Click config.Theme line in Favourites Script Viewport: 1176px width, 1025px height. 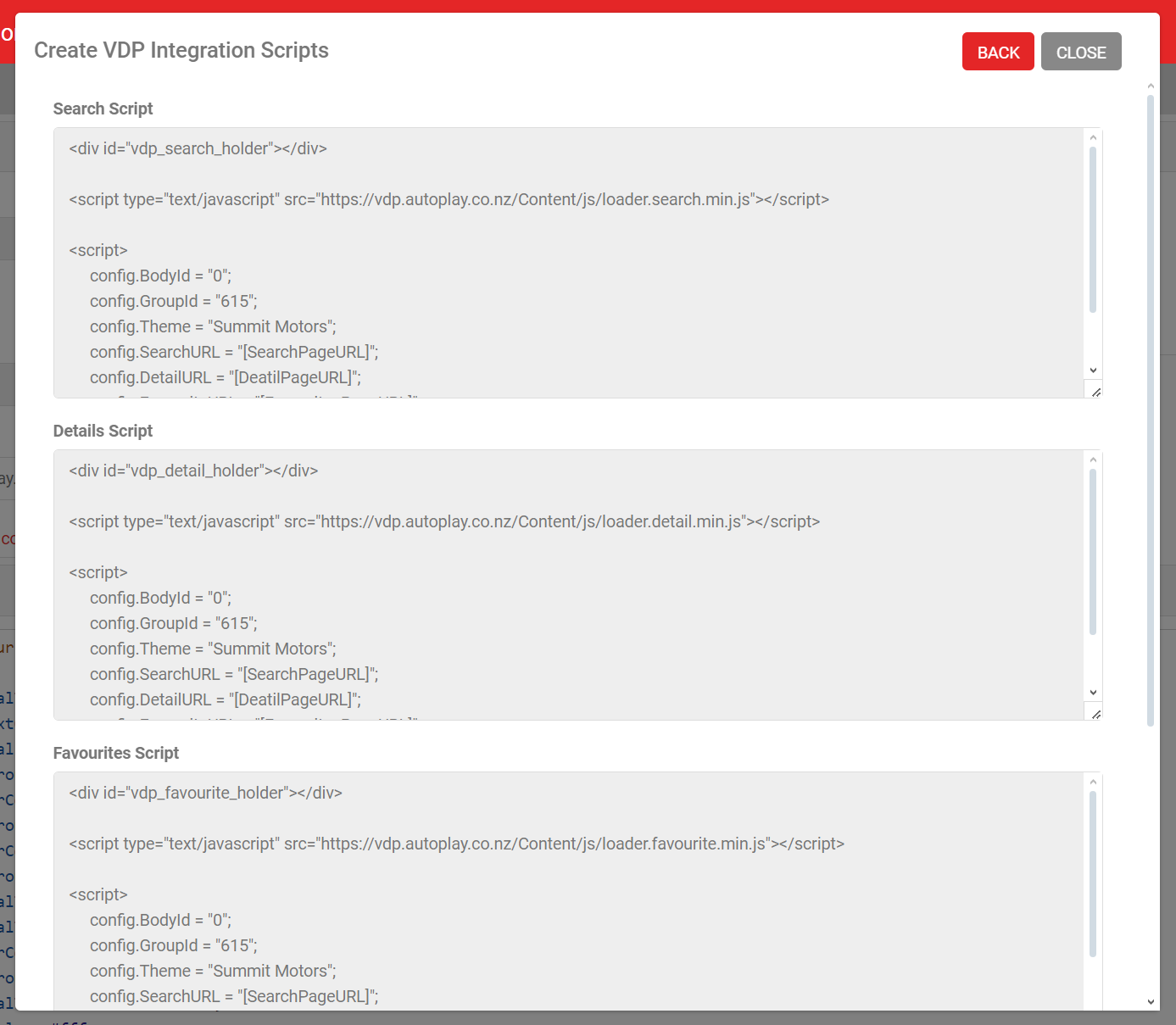(213, 971)
